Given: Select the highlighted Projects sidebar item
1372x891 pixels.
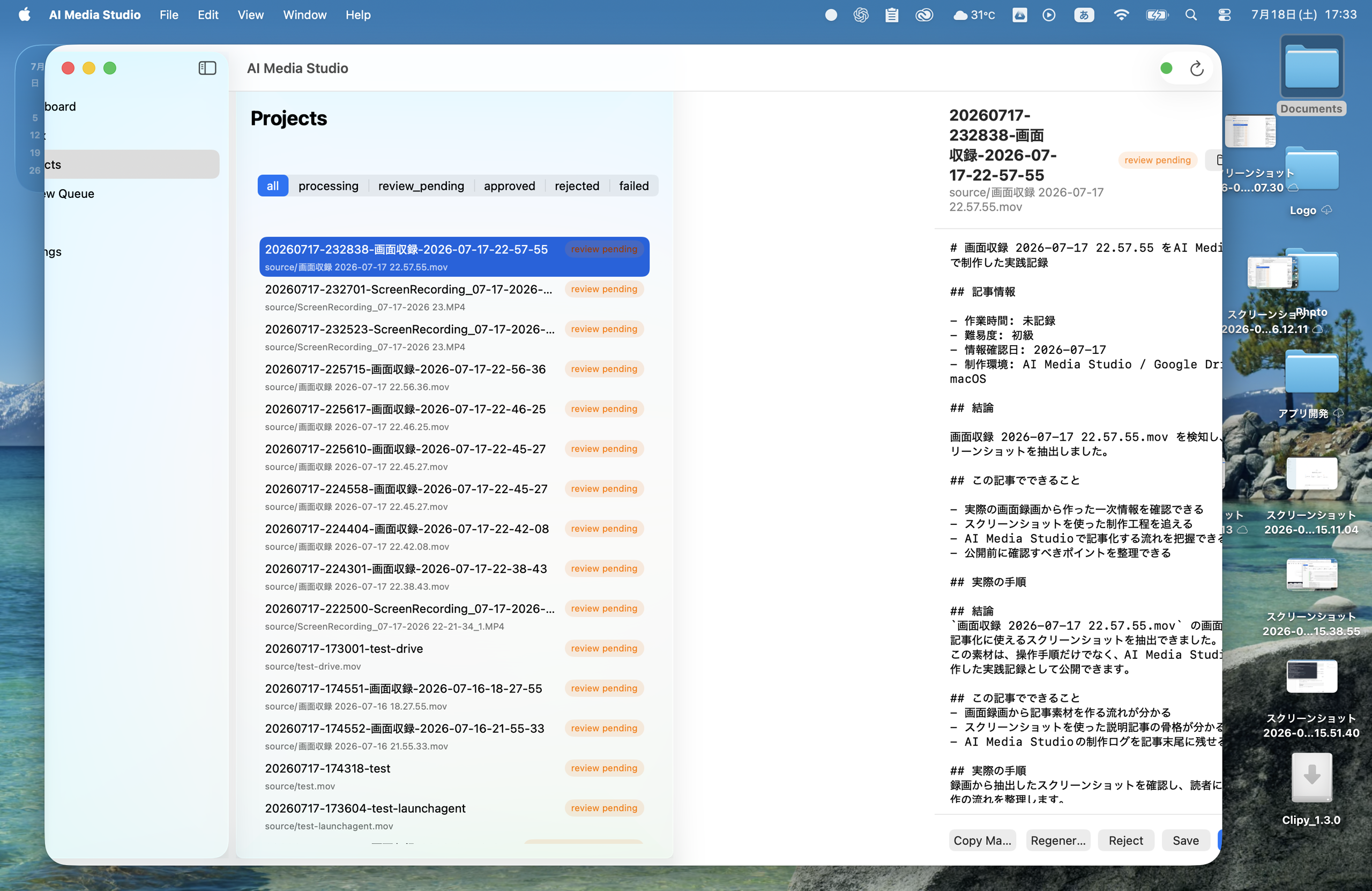Looking at the screenshot, I should pyautogui.click(x=131, y=165).
